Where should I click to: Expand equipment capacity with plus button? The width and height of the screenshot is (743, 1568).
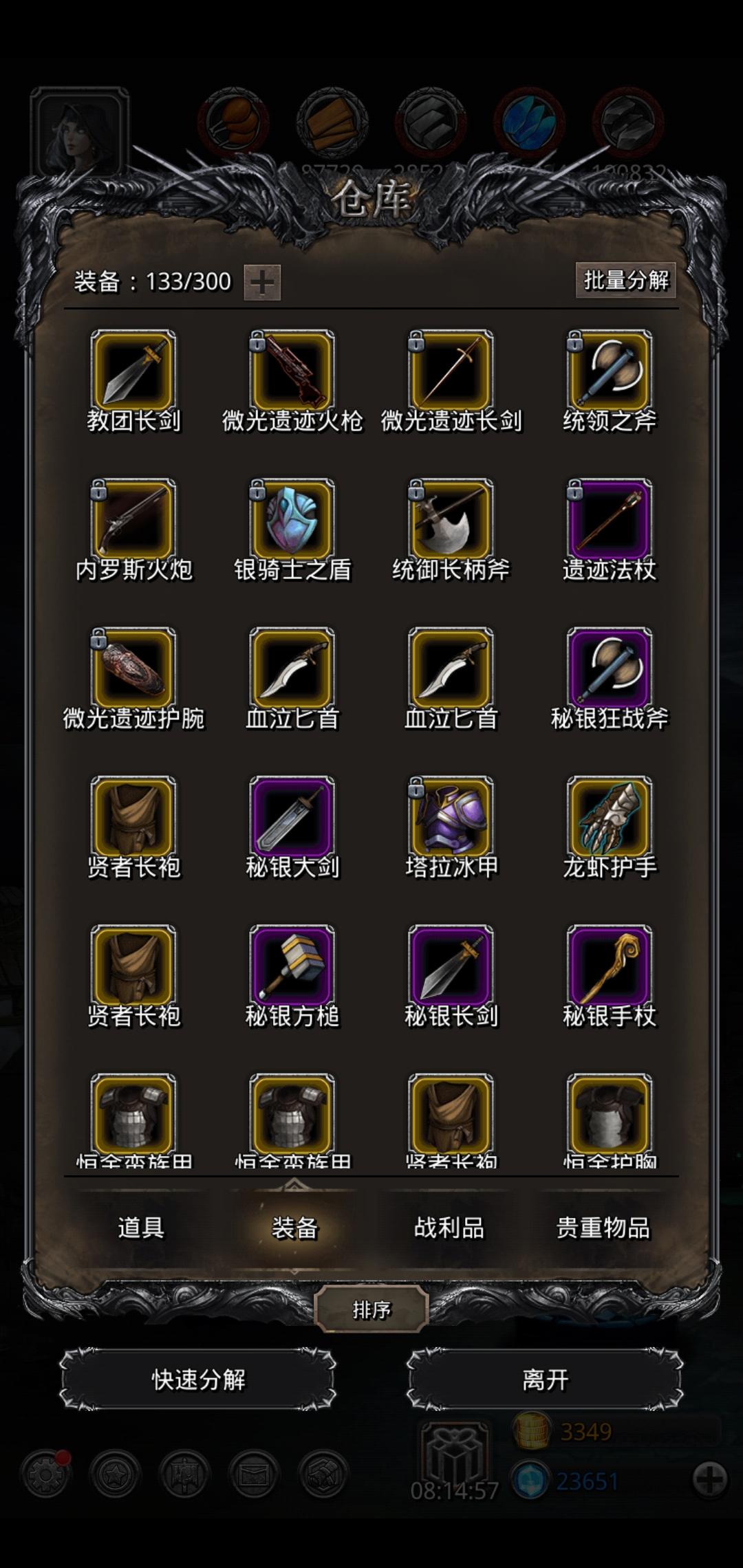click(x=262, y=282)
